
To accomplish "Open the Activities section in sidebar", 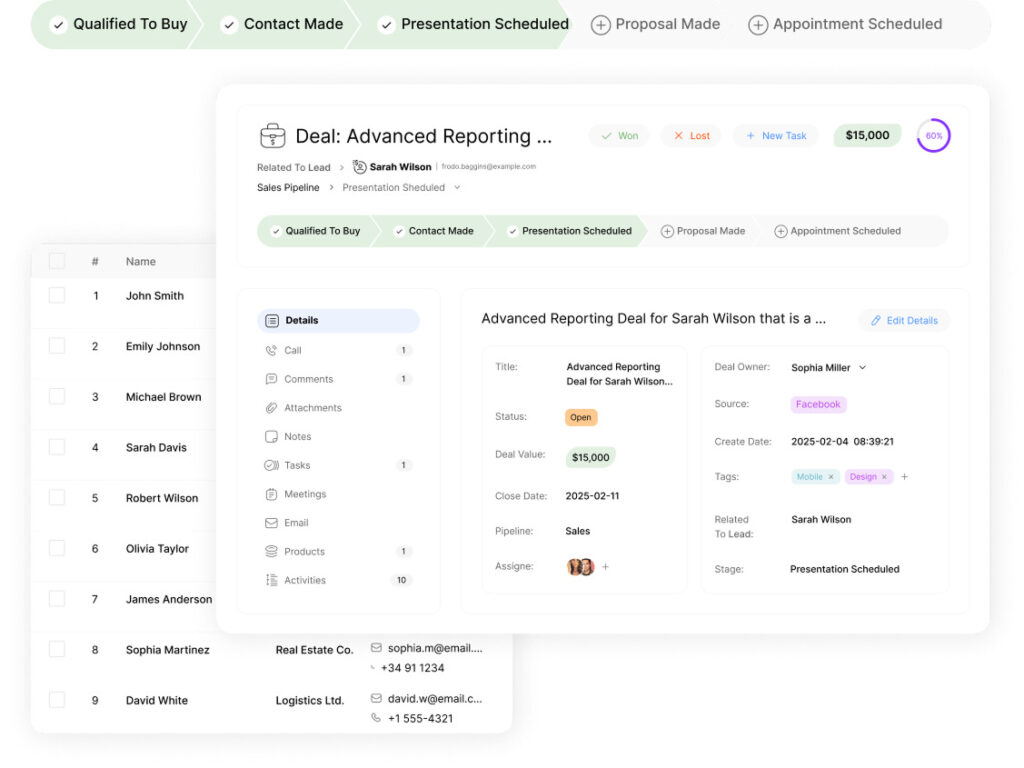I will [304, 580].
